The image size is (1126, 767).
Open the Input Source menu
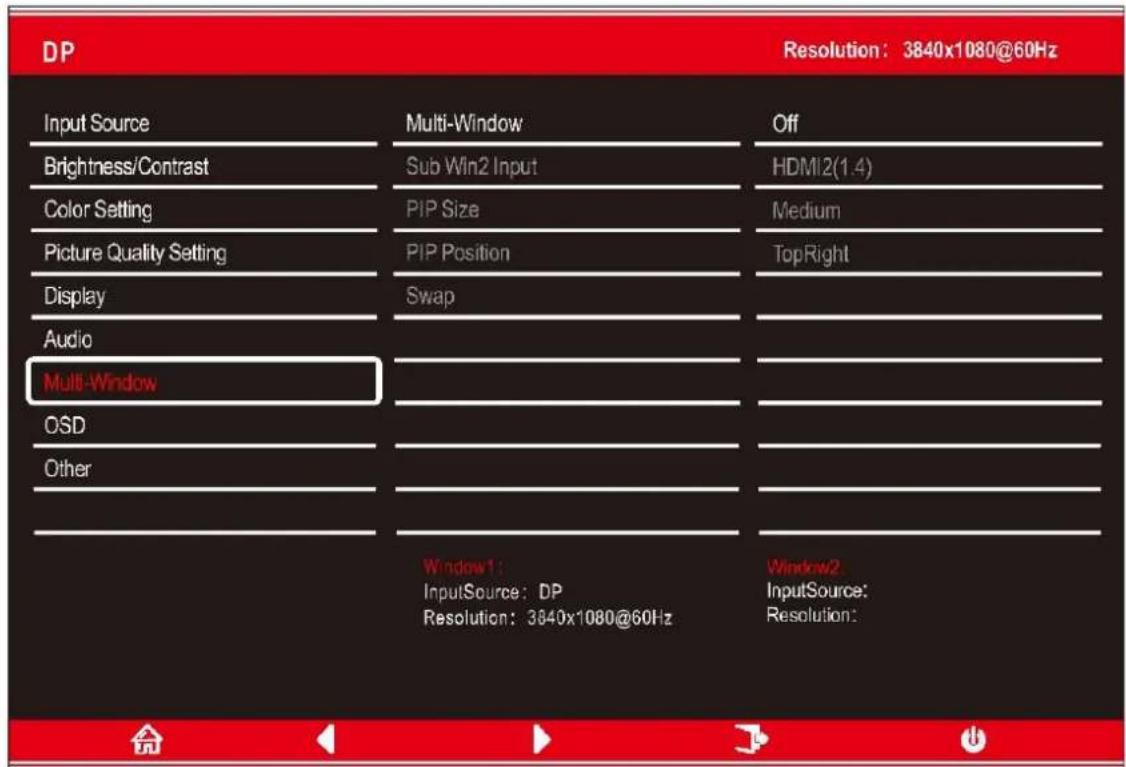[x=204, y=124]
